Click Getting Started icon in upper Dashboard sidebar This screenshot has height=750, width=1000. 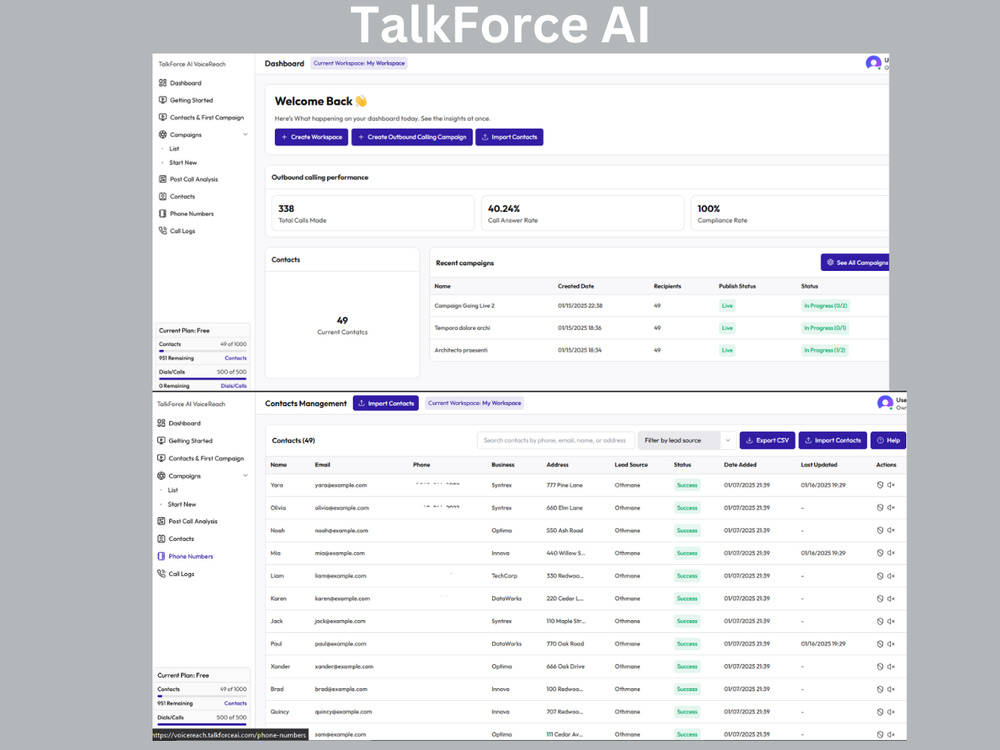click(x=163, y=100)
